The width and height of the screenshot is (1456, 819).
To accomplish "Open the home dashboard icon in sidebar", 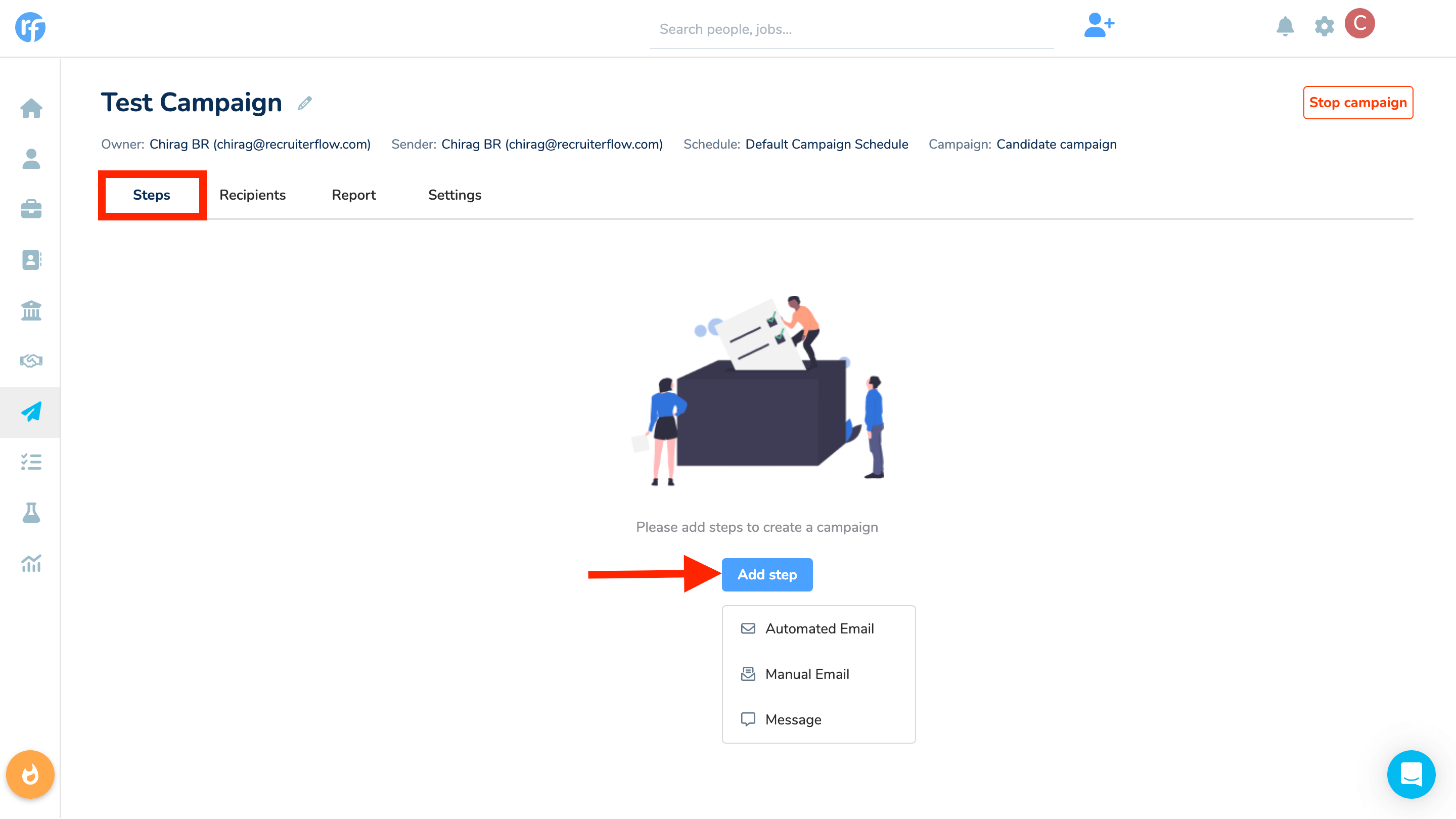I will 31,108.
